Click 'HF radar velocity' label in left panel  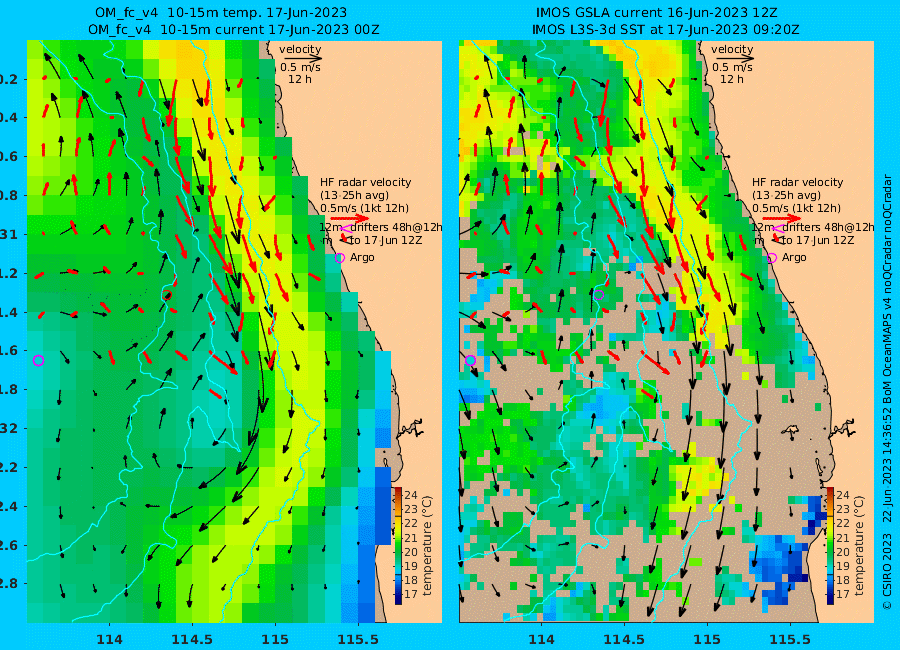click(x=366, y=182)
